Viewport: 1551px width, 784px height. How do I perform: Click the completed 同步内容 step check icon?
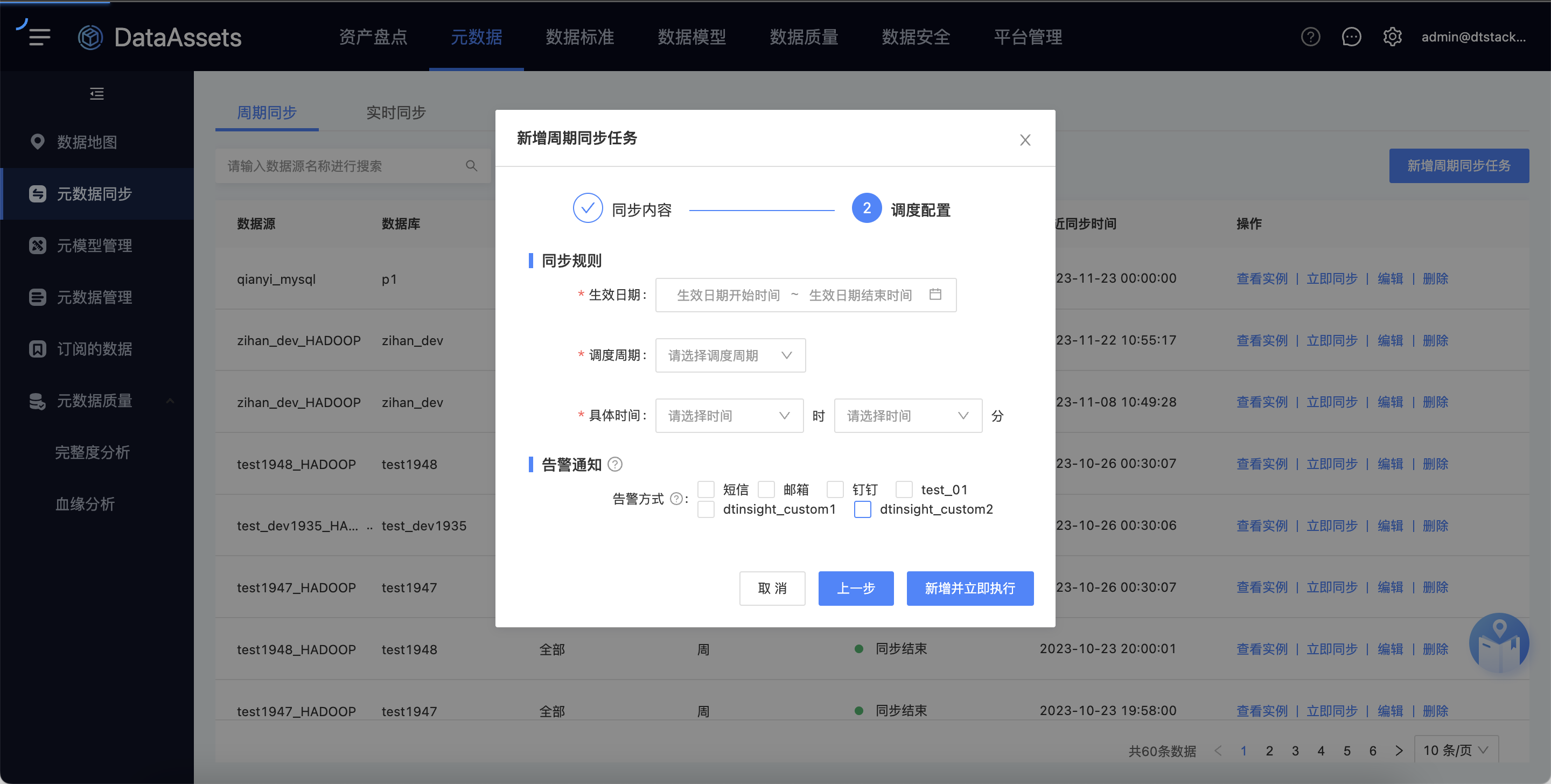click(x=588, y=208)
